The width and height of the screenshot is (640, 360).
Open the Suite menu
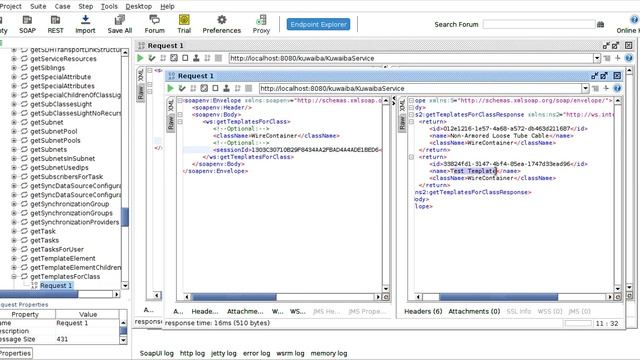[x=38, y=6]
